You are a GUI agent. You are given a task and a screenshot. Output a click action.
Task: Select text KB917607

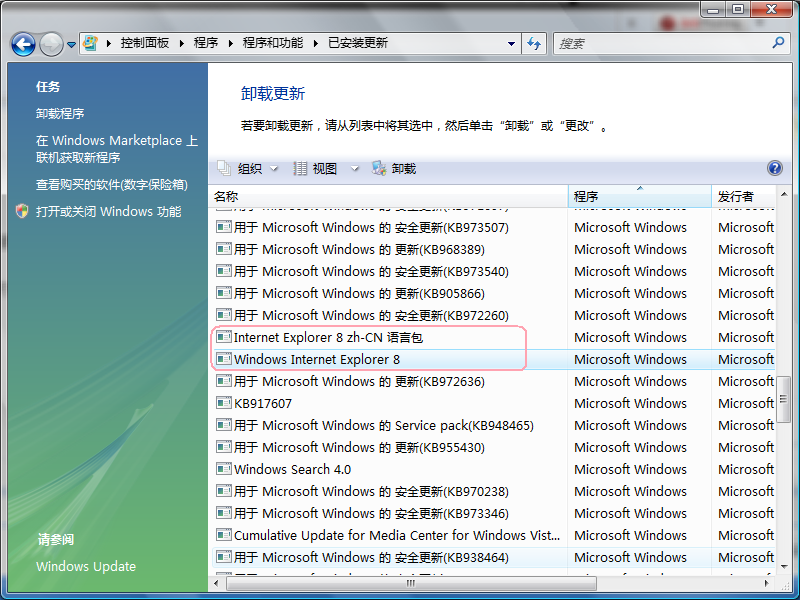(x=263, y=404)
